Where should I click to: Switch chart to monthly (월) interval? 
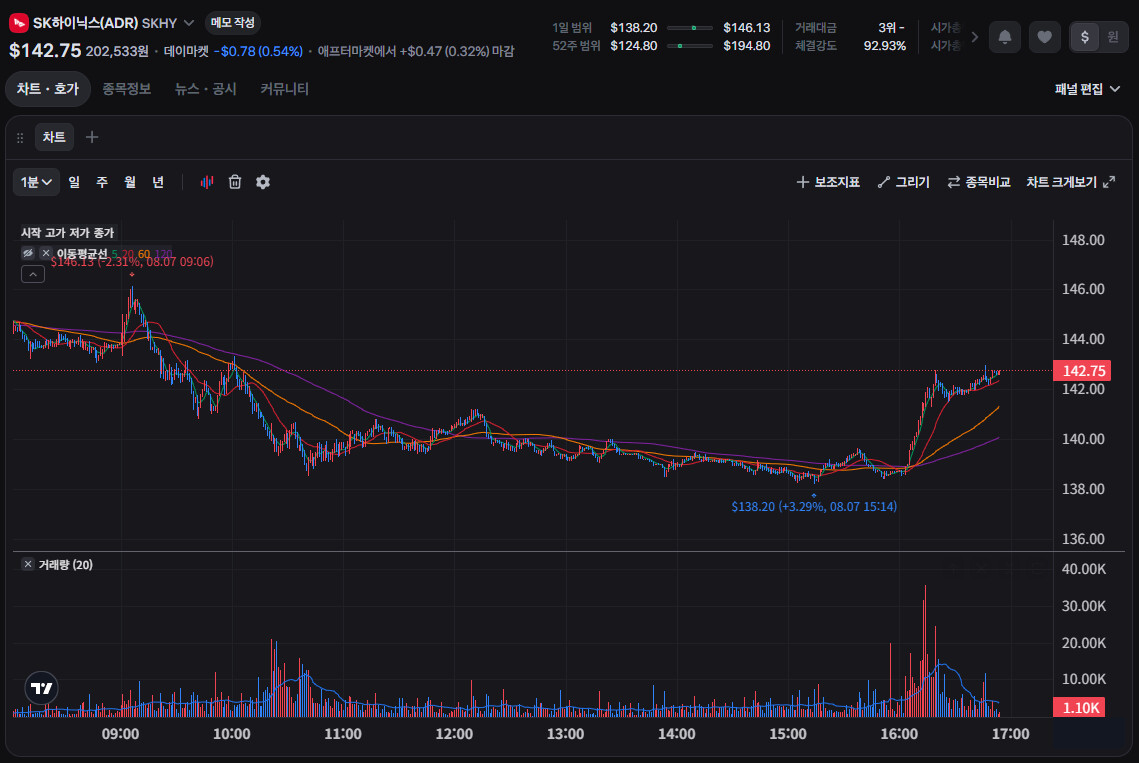(130, 182)
